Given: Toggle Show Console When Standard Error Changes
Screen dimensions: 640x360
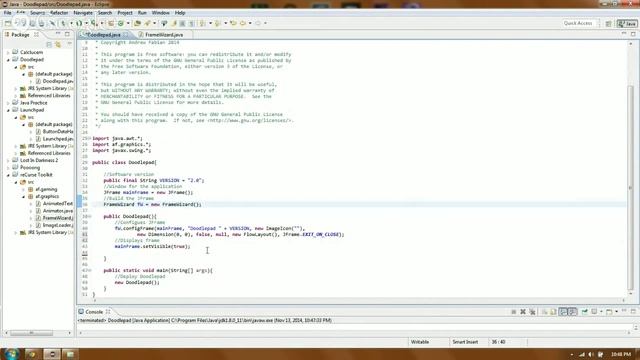Looking at the screenshot, I should point(573,312).
